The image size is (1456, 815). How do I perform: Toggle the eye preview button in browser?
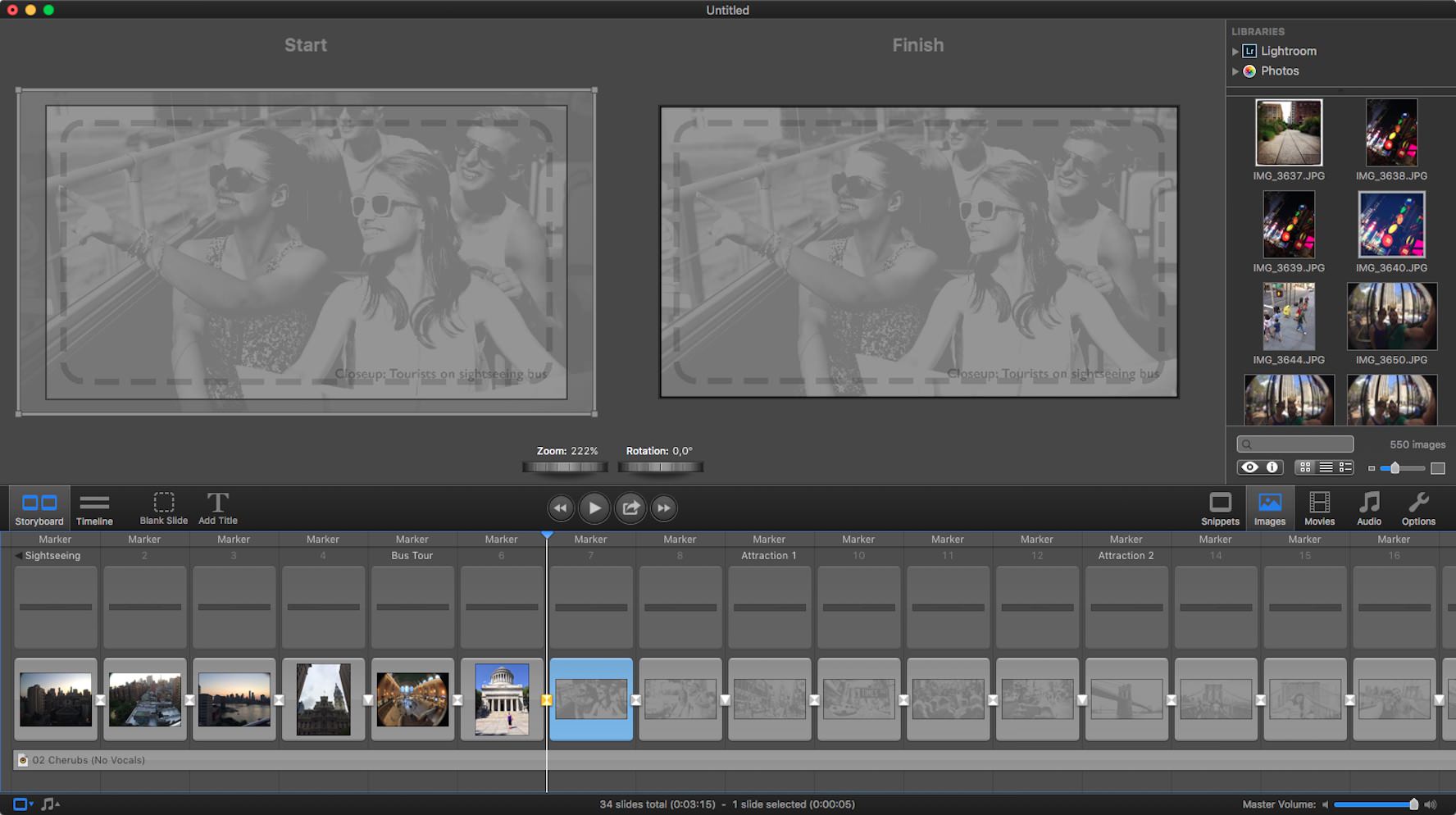click(x=1249, y=467)
